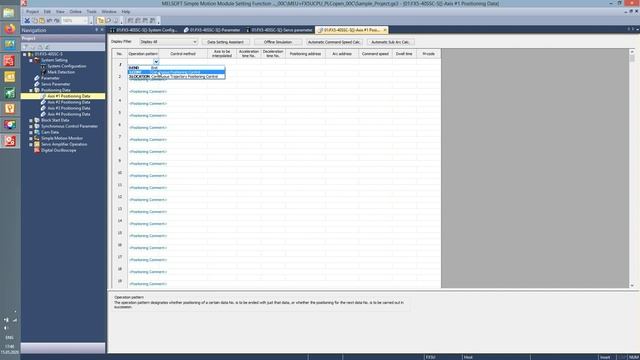Open the Tools menu
Image resolution: width=640 pixels, height=360 pixels.
click(91, 12)
